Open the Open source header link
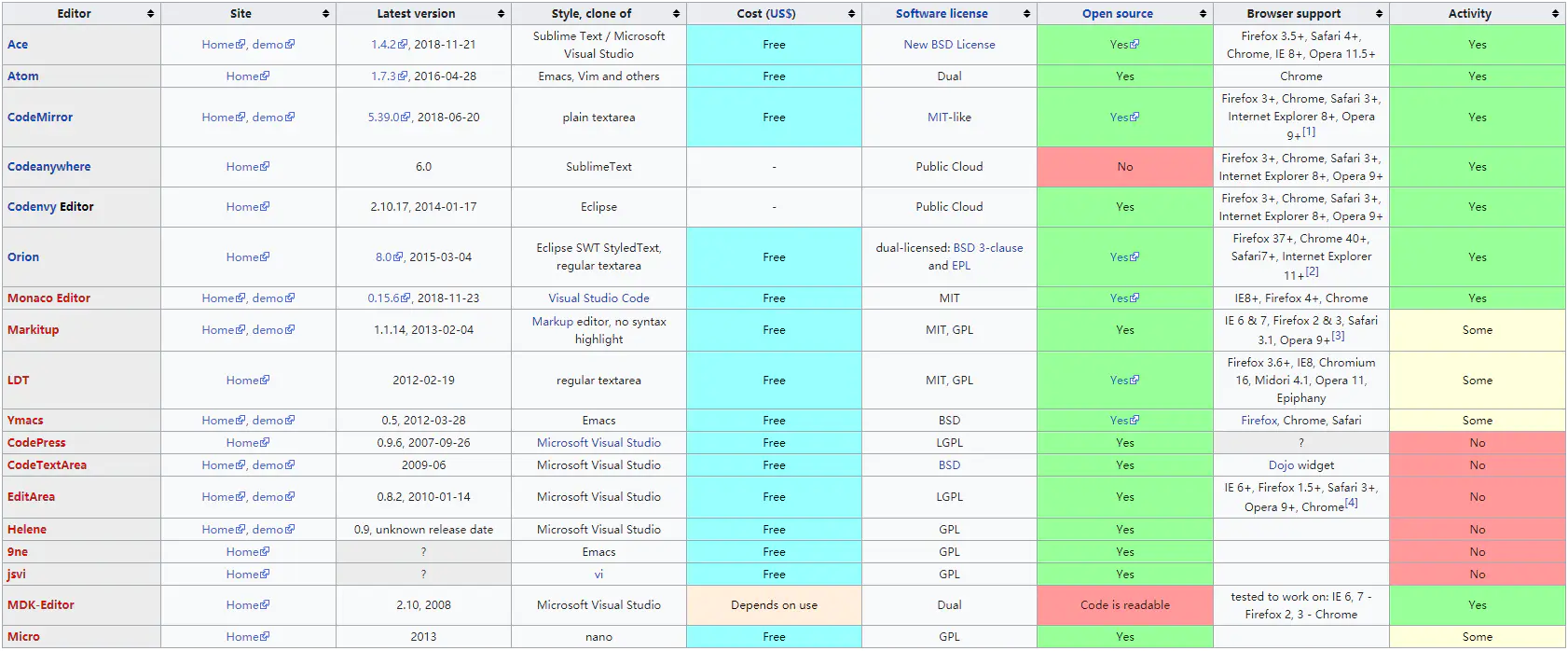1568x651 pixels. tap(1118, 14)
